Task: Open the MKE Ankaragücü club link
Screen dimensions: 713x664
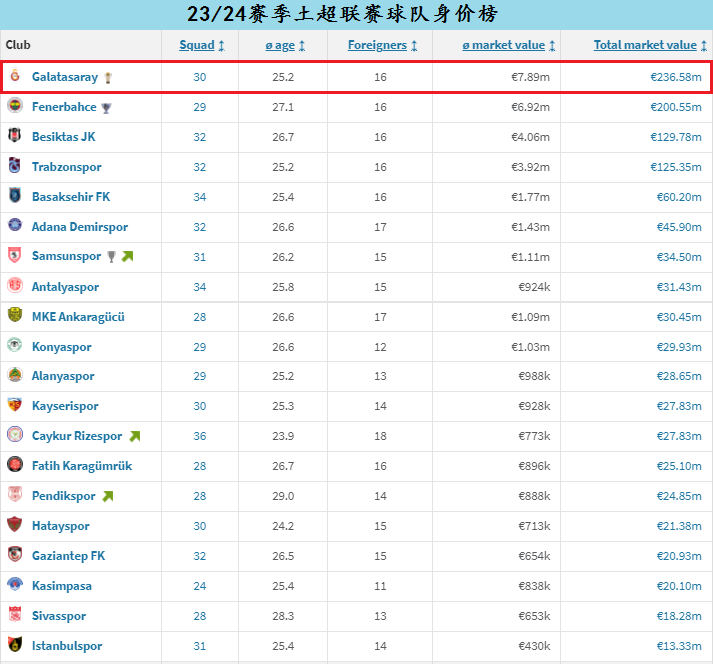Action: [78, 317]
